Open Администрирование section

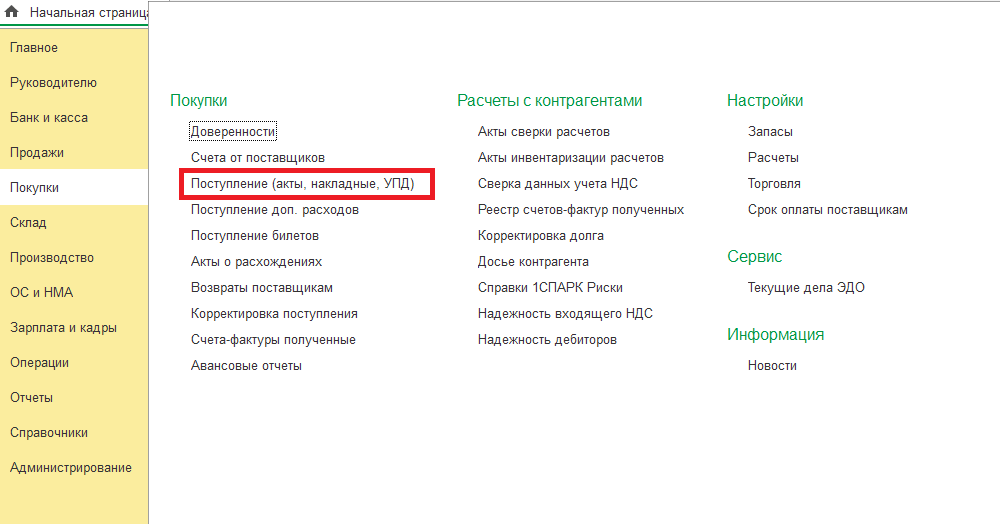70,468
